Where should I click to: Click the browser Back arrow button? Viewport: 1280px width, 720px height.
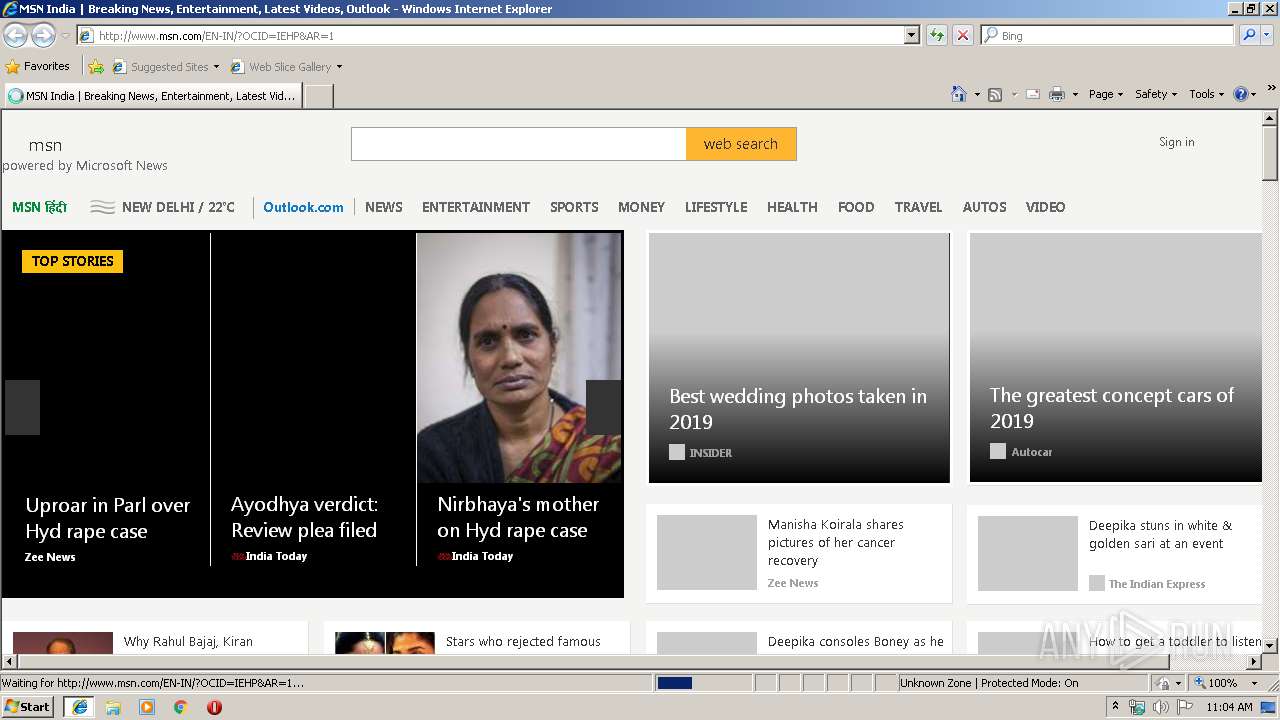pos(15,36)
